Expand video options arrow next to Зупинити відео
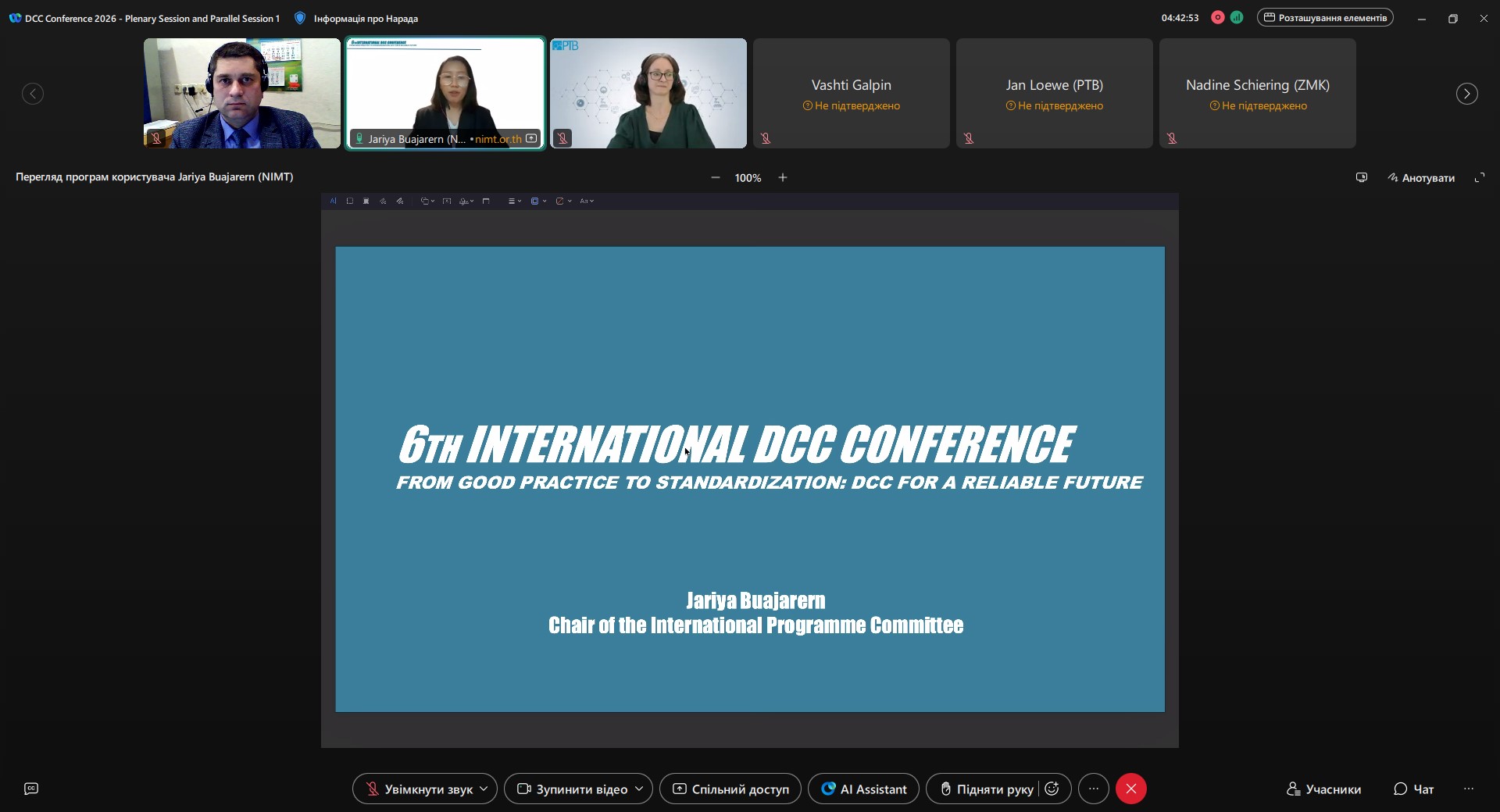 click(x=639, y=789)
